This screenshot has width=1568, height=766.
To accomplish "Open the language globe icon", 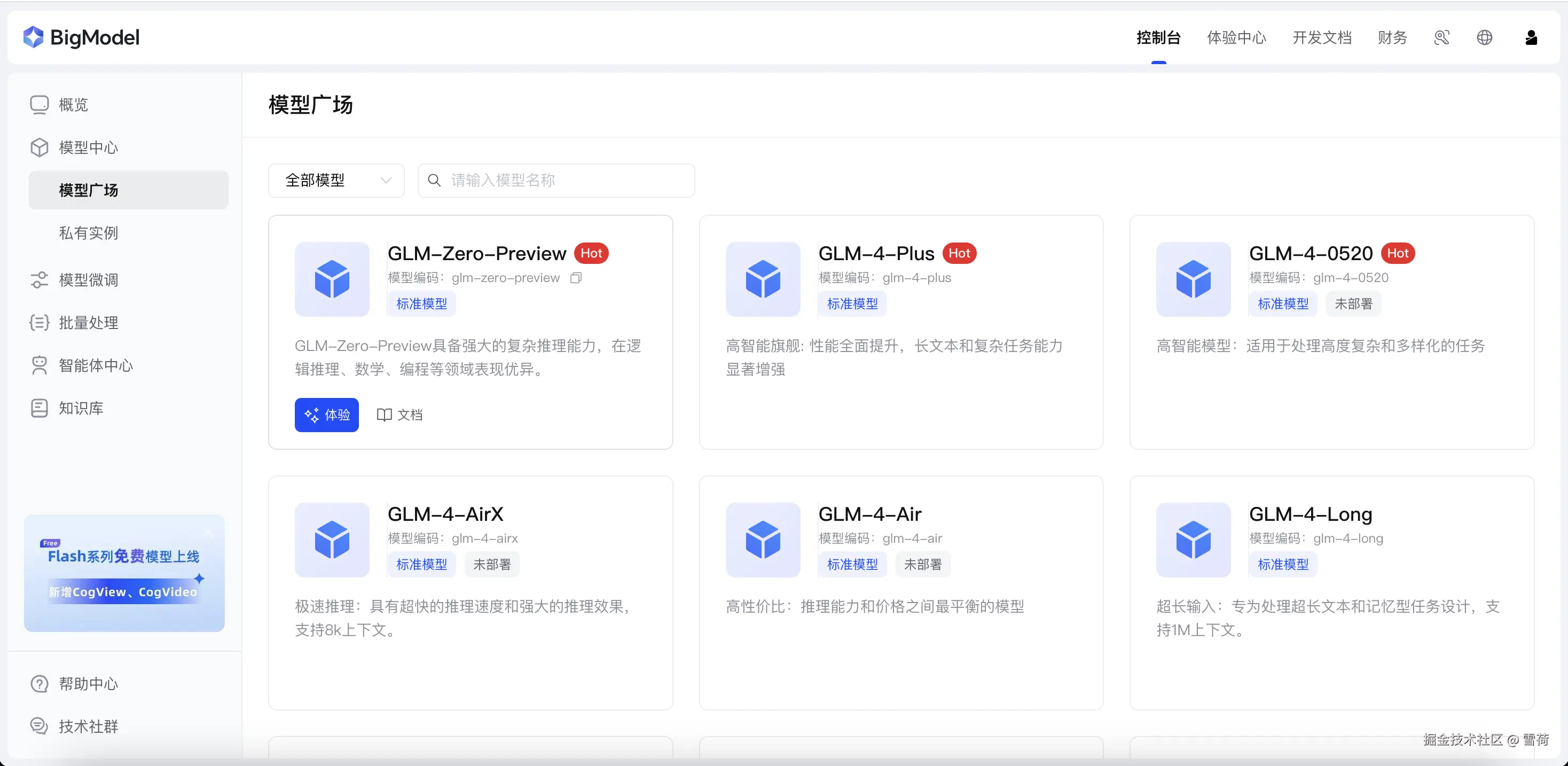I will (1484, 38).
